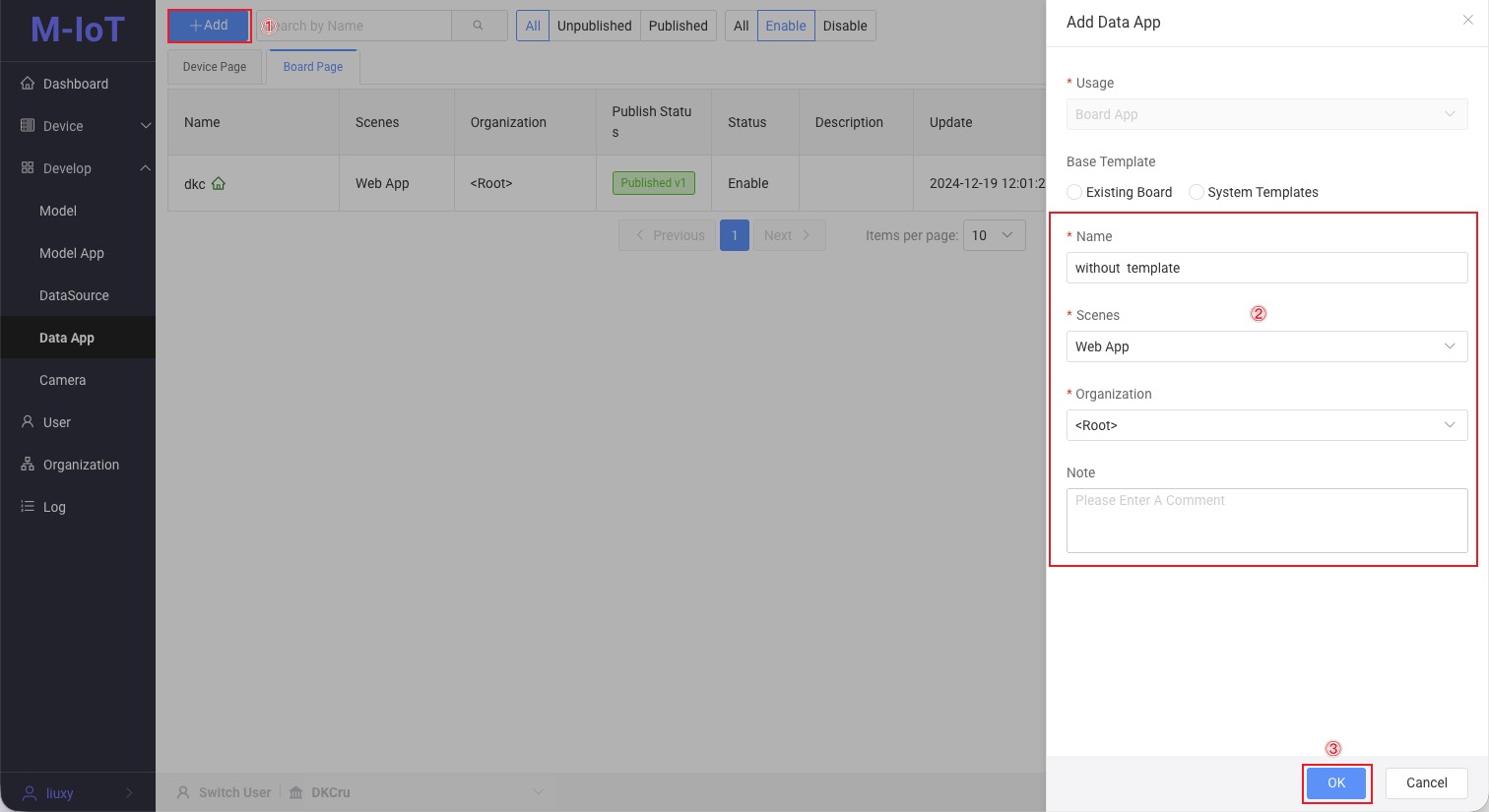Select the Existing Board radio option

(1074, 192)
